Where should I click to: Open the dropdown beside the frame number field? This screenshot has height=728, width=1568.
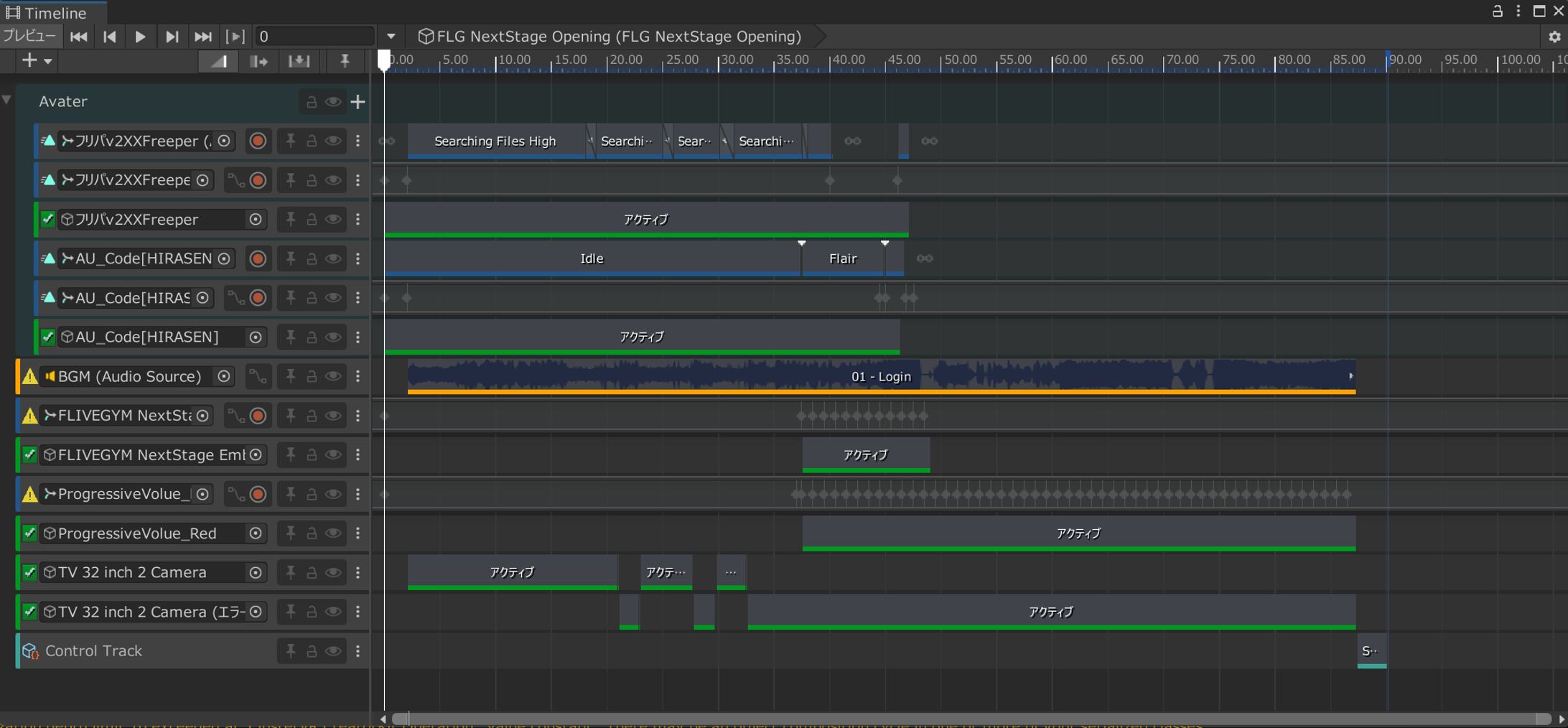(x=390, y=36)
